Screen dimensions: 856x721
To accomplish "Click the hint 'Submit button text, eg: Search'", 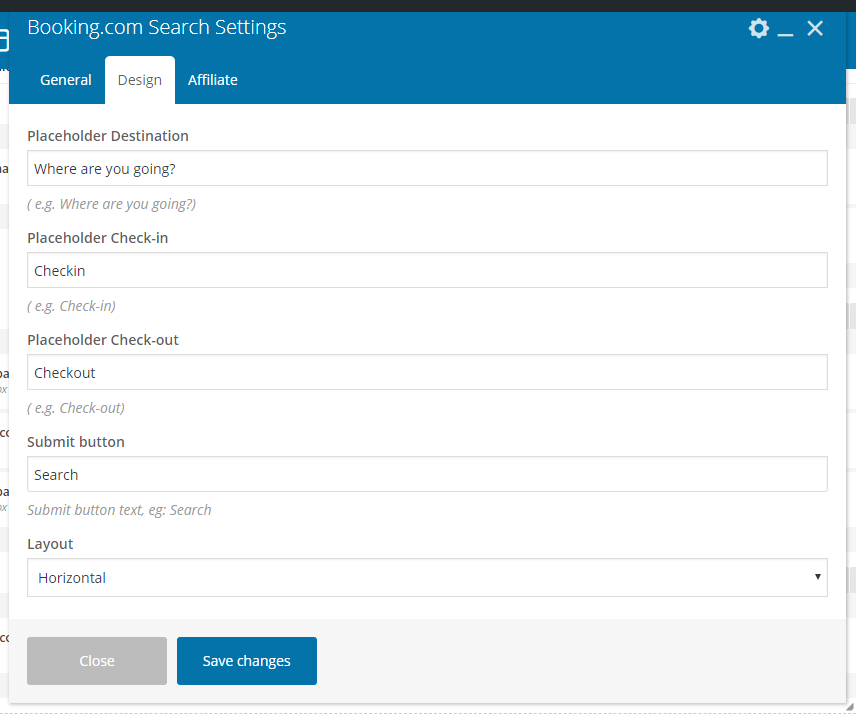I will (119, 510).
